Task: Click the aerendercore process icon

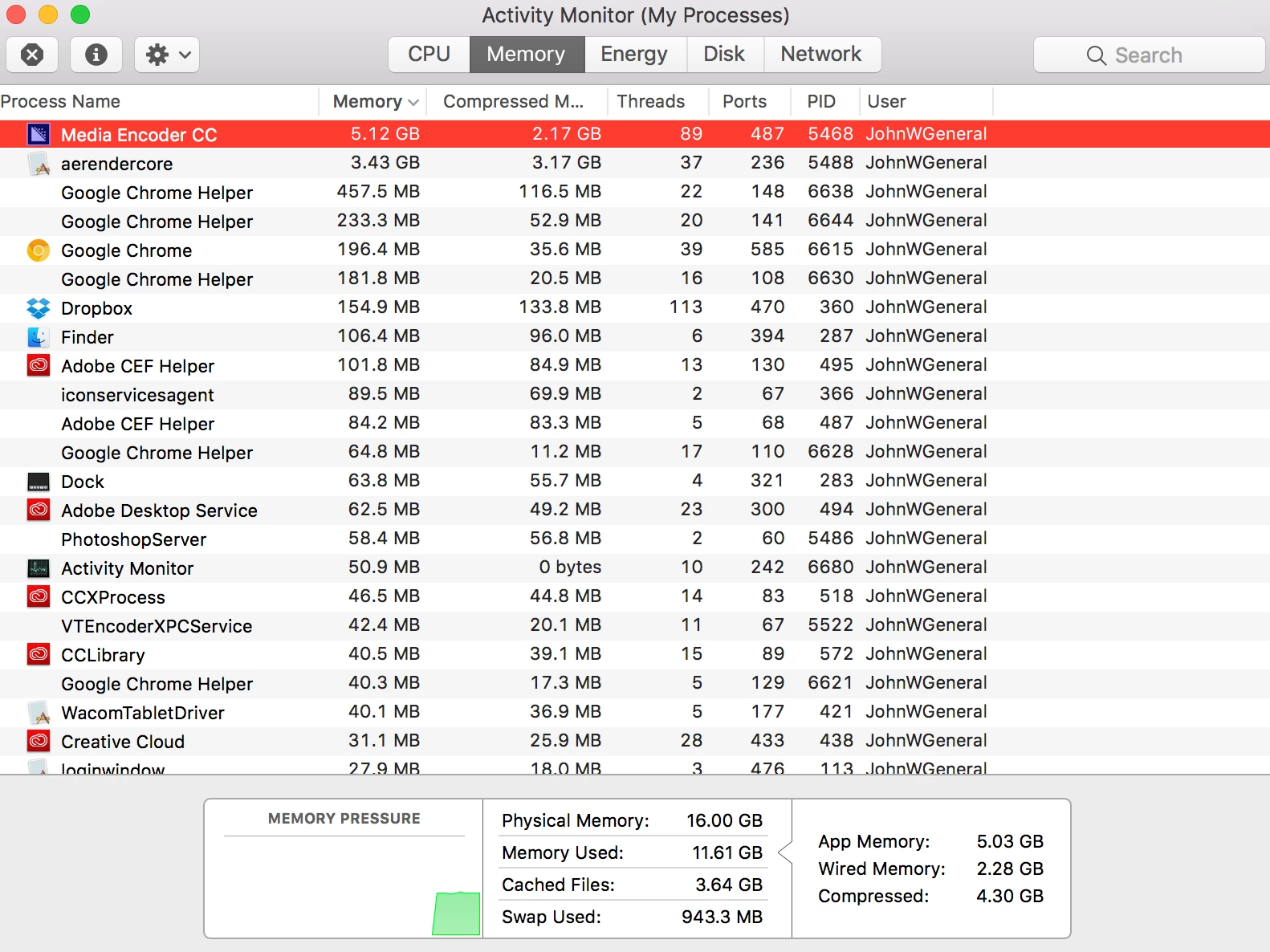Action: 39,164
